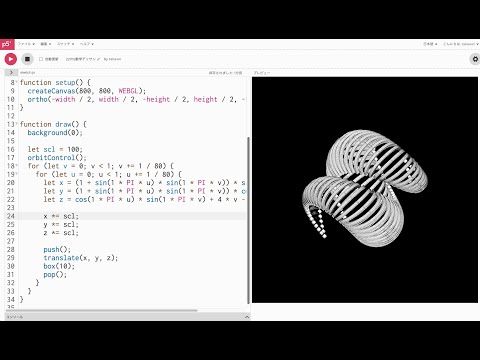Open the Sketch (スケッチ) menu

(65, 44)
